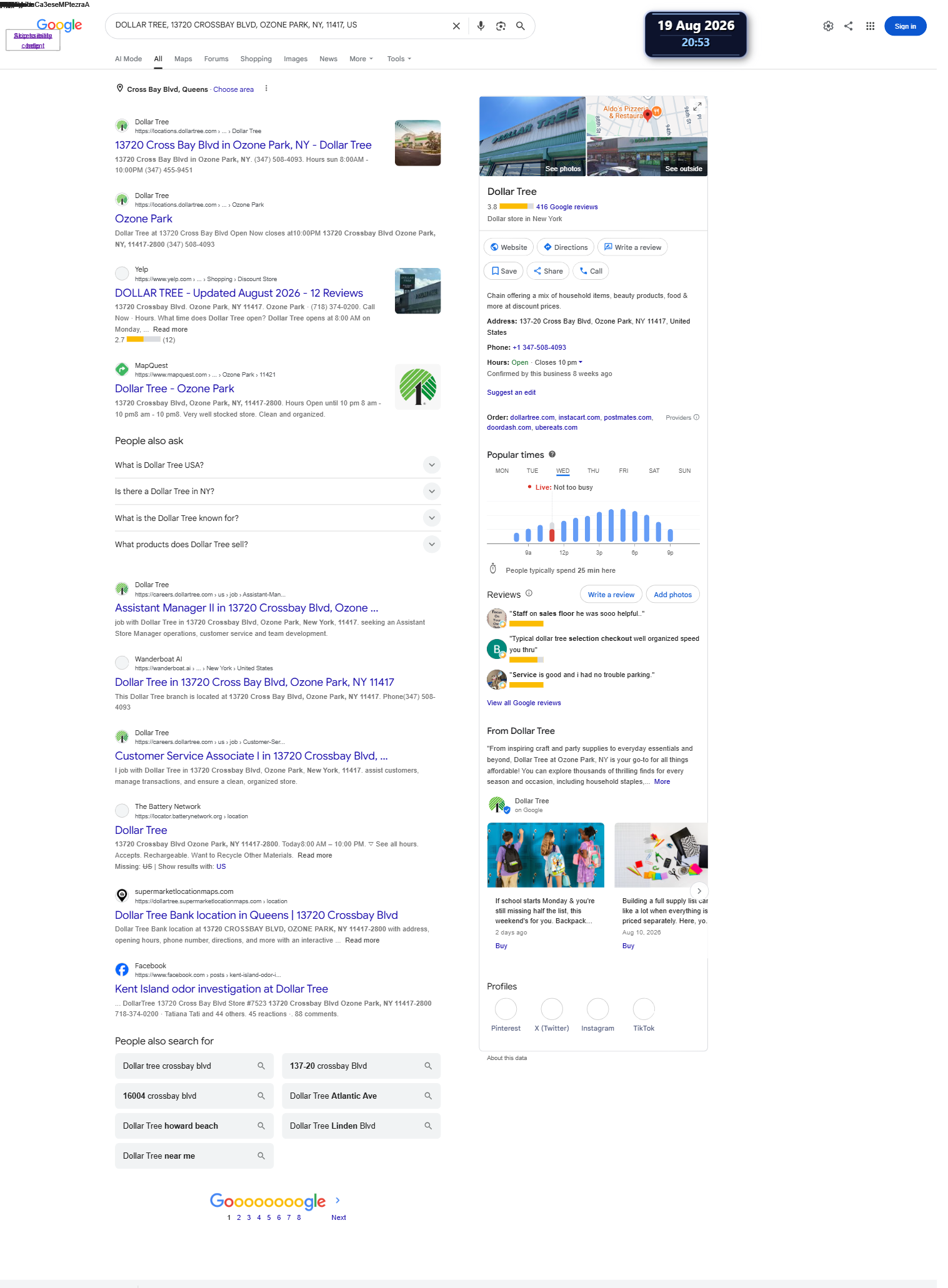Expand 'What products does Dollar Tree sell?'
The height and width of the screenshot is (1288, 948).
[x=277, y=544]
